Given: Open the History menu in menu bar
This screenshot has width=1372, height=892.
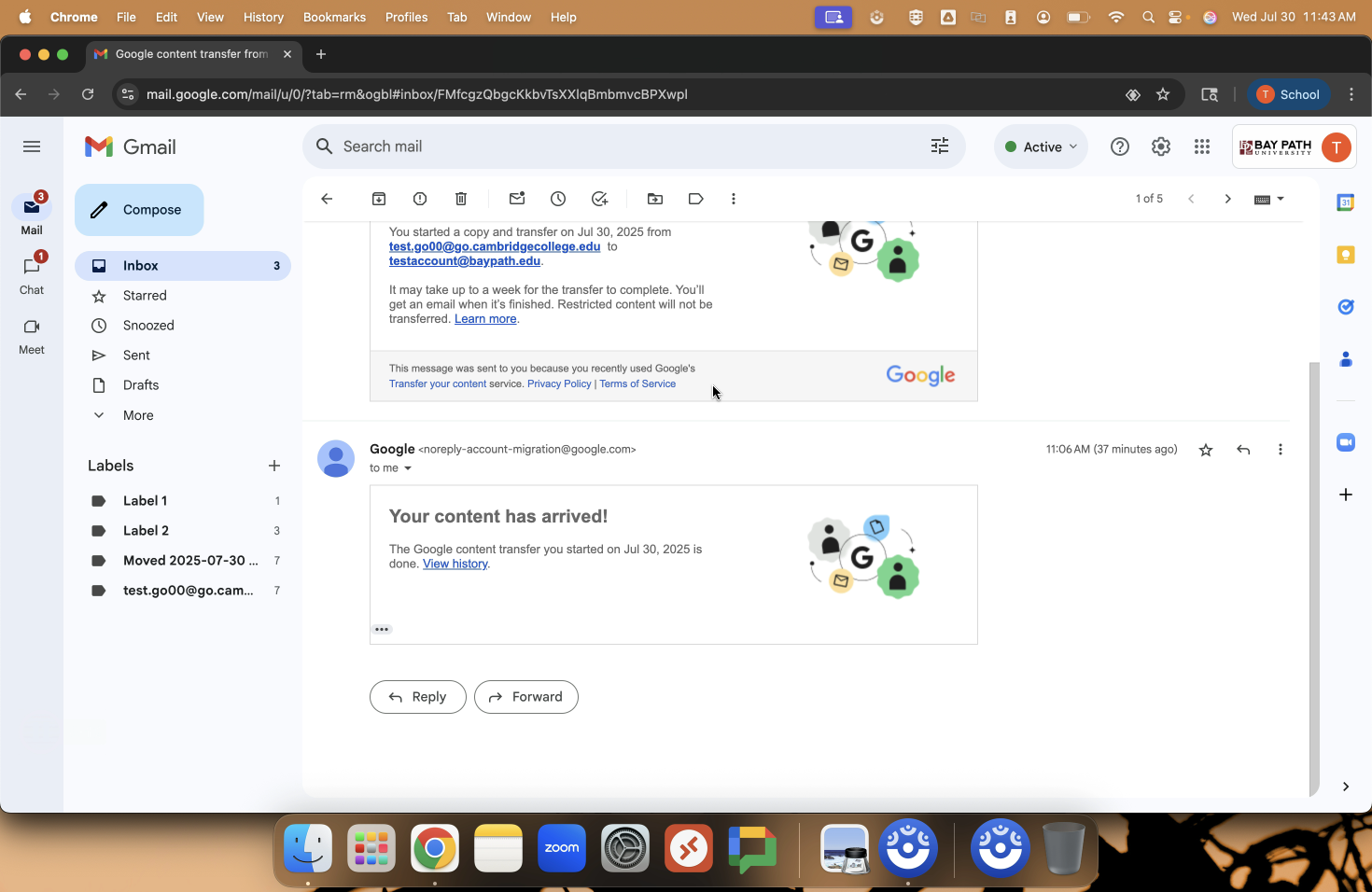Looking at the screenshot, I should tap(263, 17).
